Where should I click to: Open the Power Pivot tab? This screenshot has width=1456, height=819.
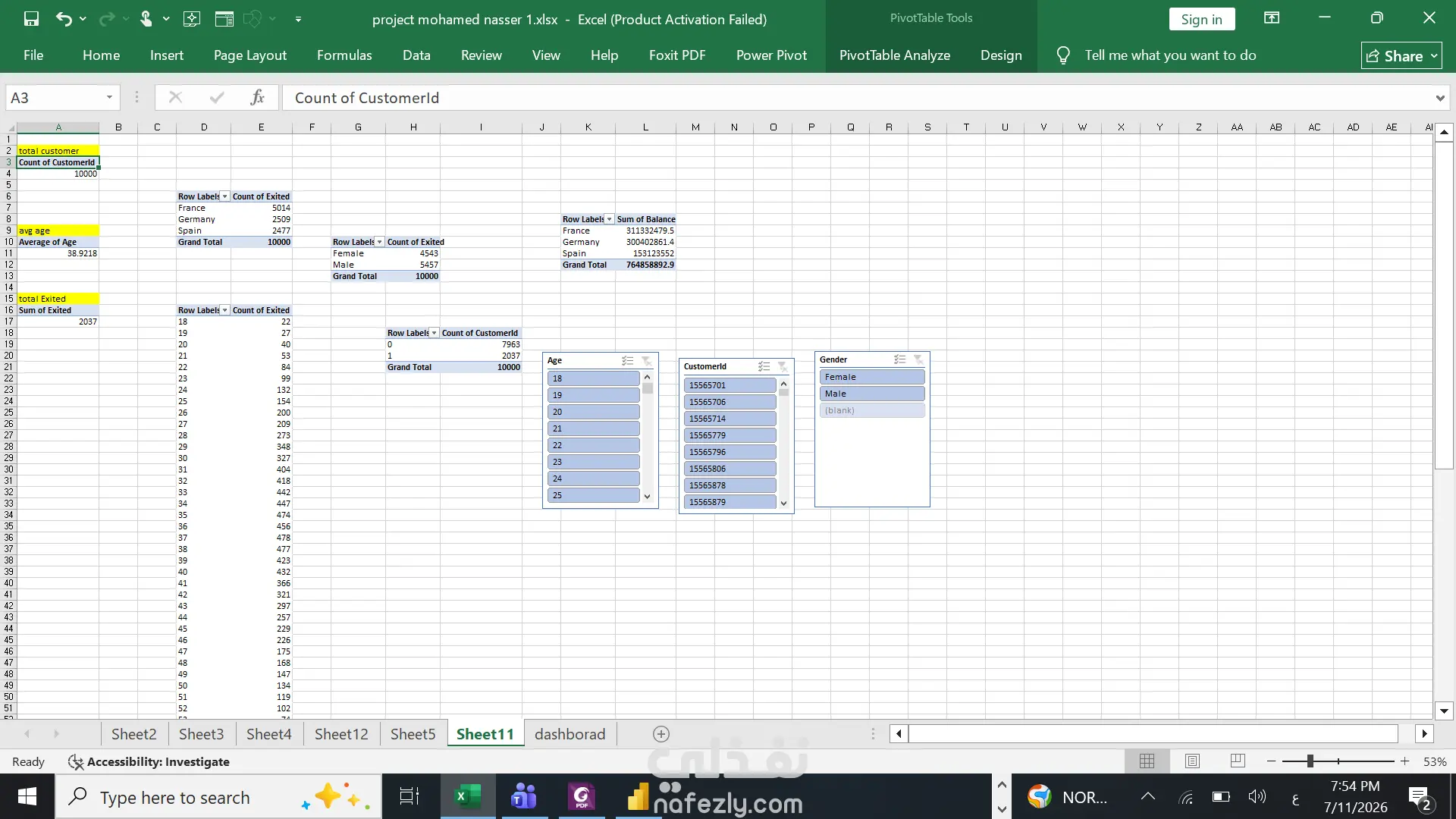771,55
